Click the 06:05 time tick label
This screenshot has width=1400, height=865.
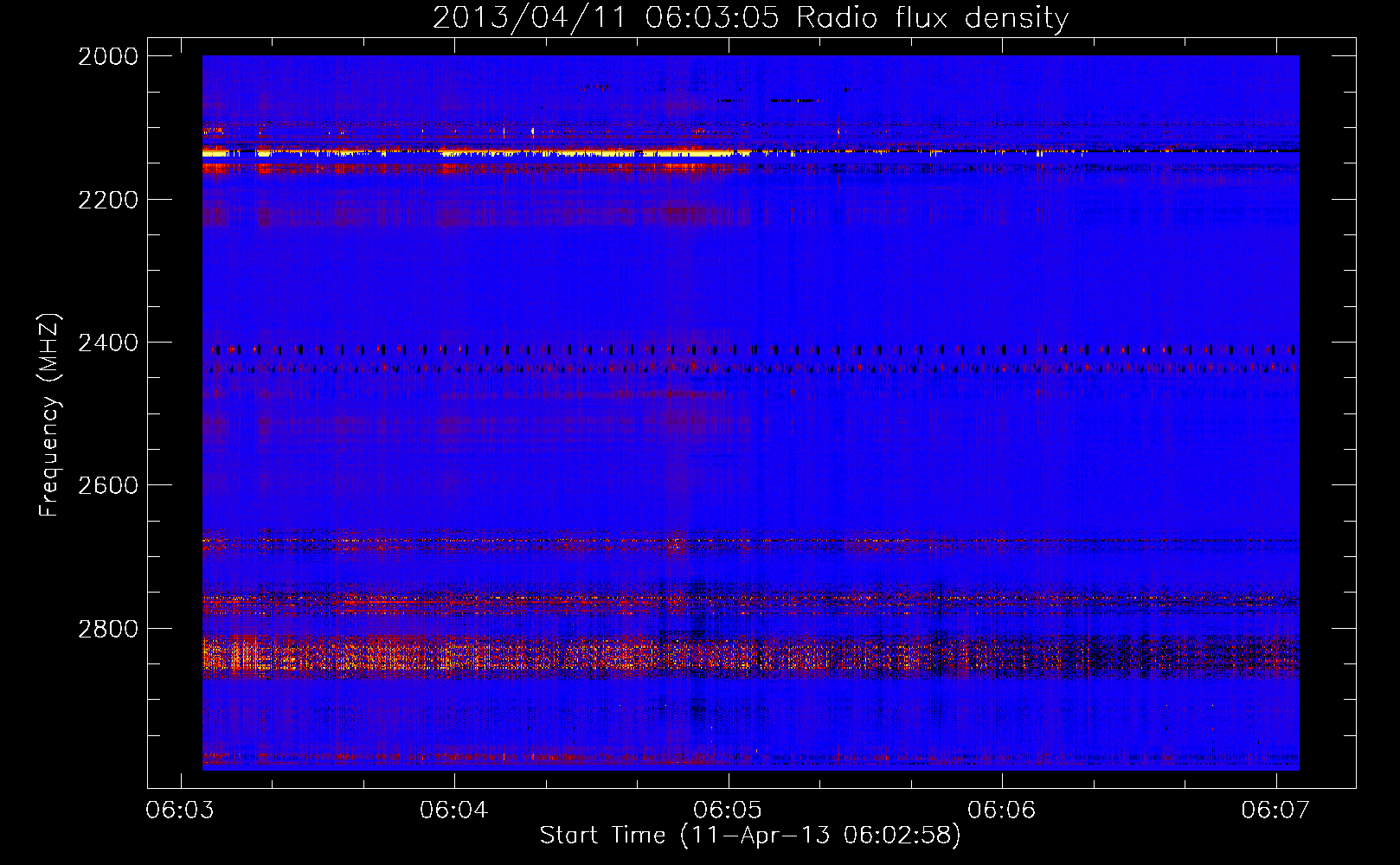click(728, 810)
